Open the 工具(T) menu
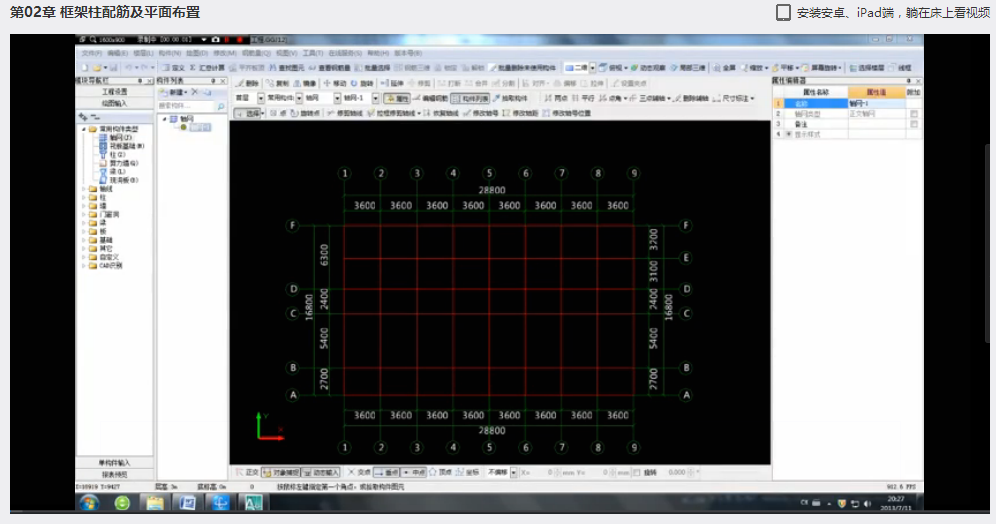 (312, 52)
